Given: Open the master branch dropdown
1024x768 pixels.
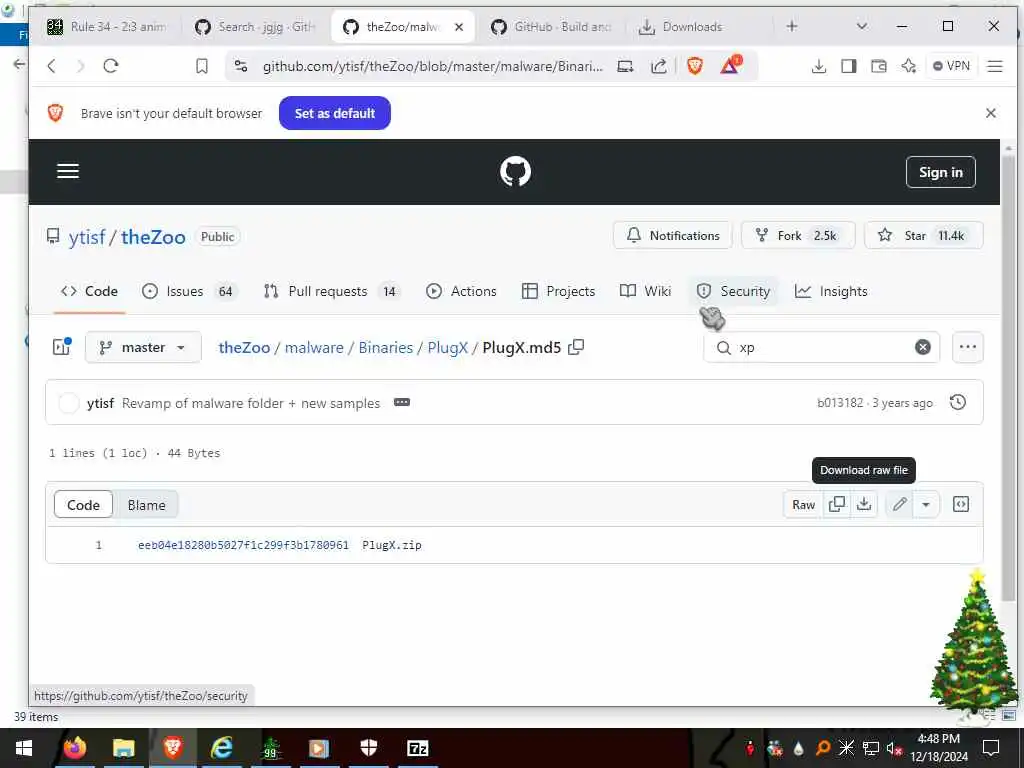Looking at the screenshot, I should 143,347.
